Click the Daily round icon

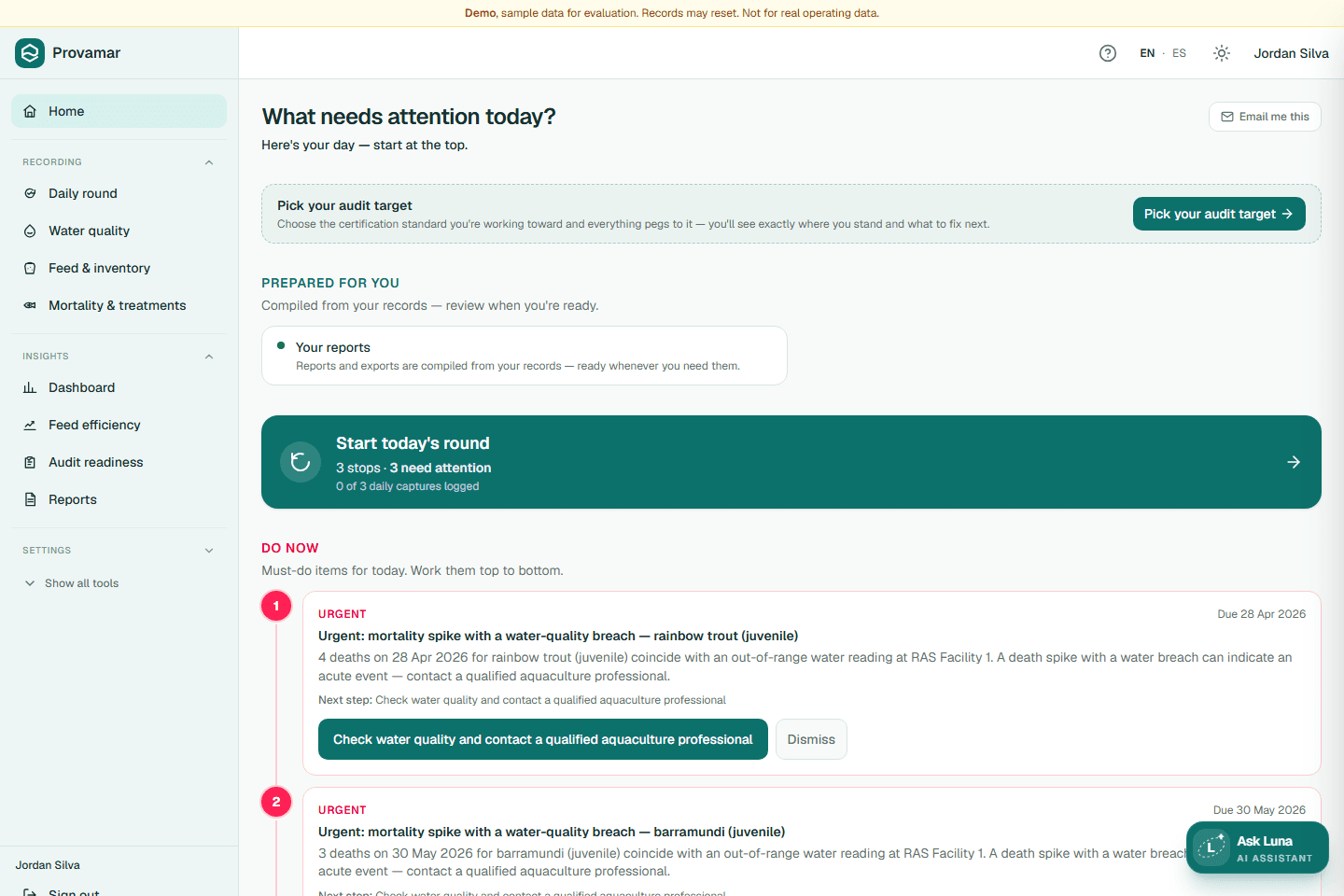30,193
